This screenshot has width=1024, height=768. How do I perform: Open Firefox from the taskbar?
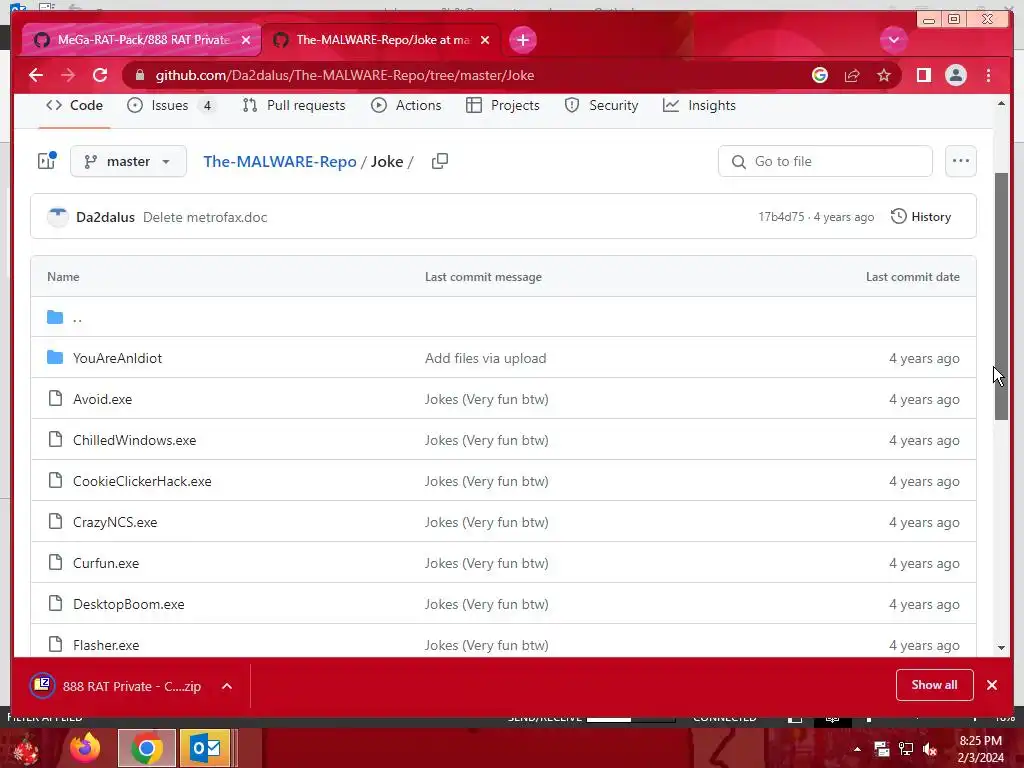click(86, 748)
